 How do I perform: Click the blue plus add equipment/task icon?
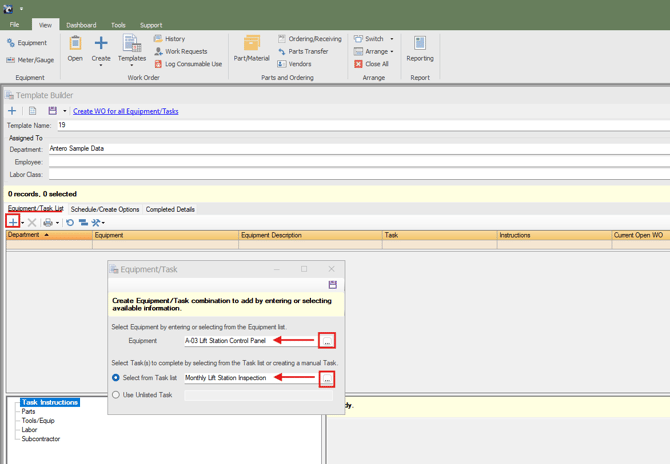(x=12, y=222)
